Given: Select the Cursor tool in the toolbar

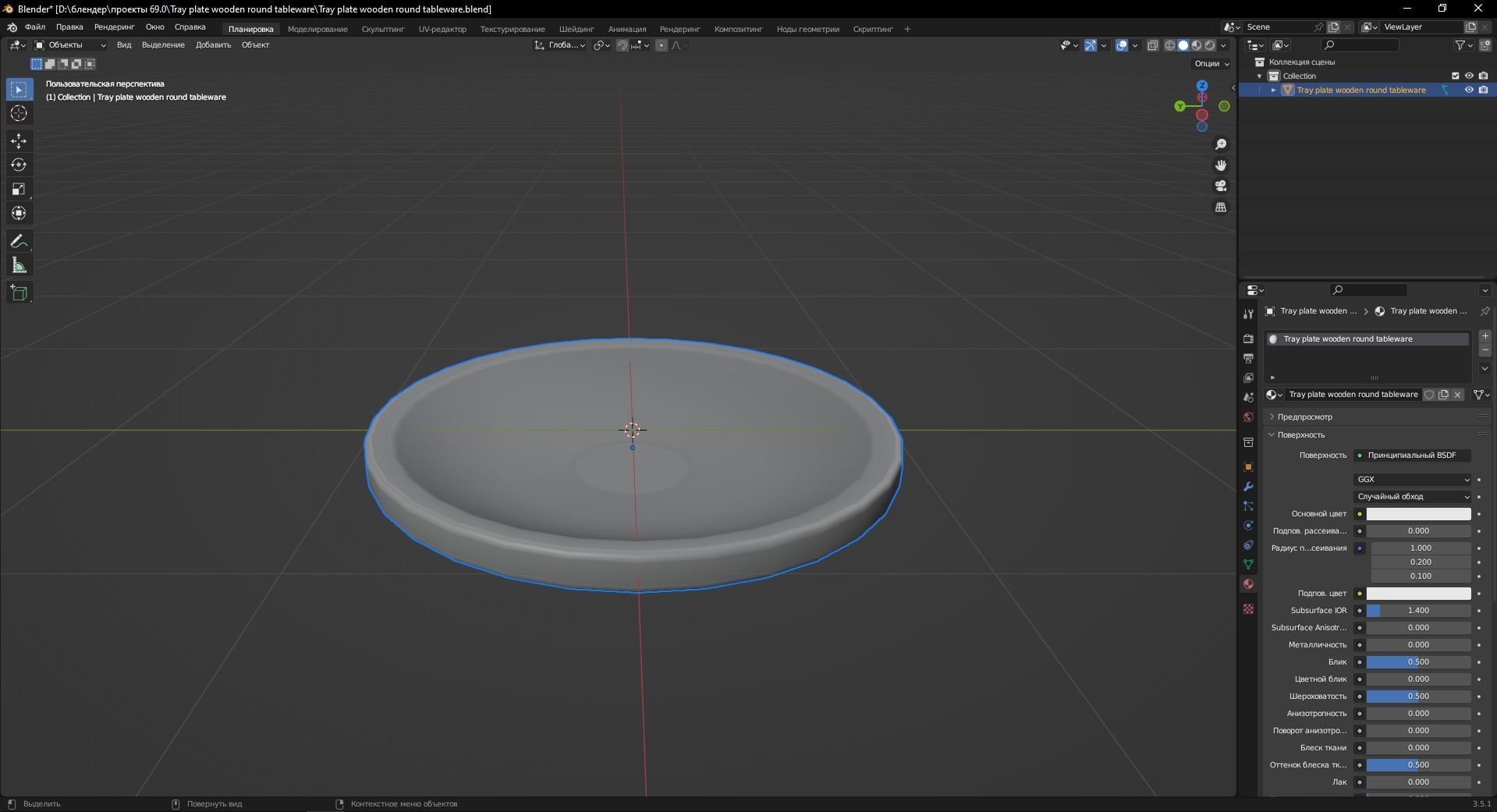Looking at the screenshot, I should tap(19, 114).
